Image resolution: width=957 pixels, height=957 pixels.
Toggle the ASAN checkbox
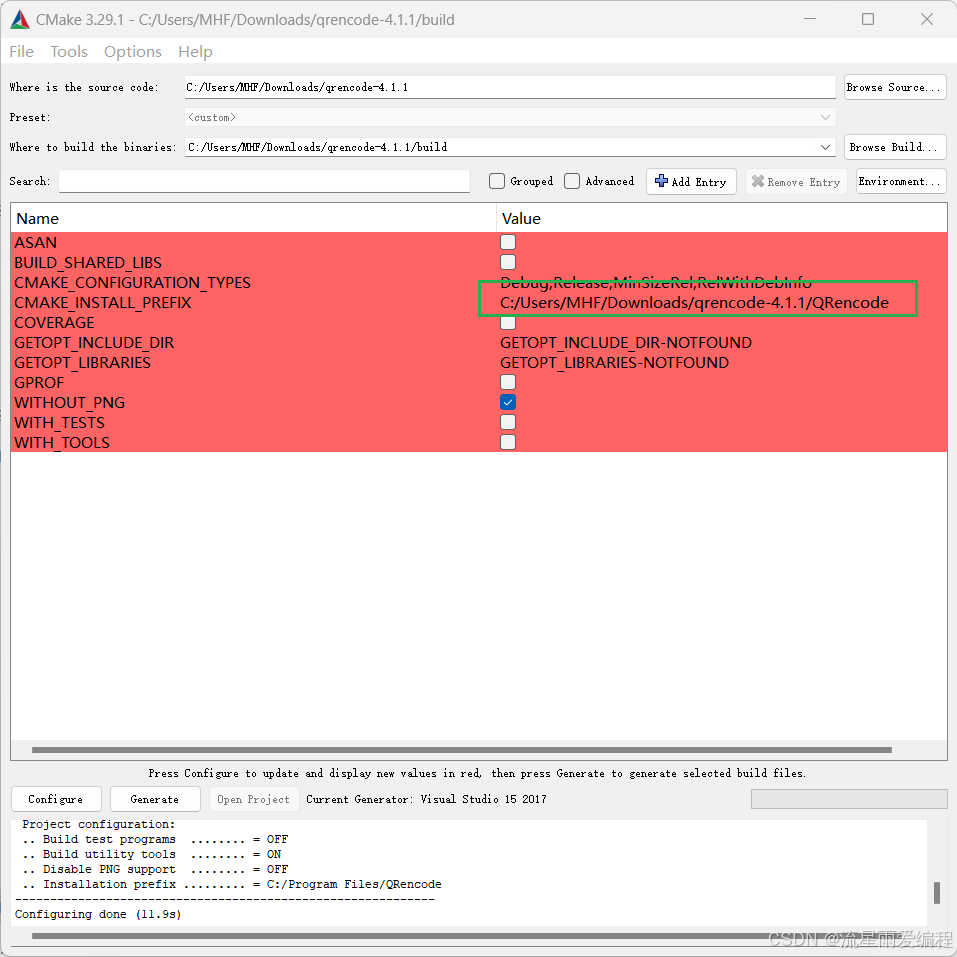tap(508, 242)
